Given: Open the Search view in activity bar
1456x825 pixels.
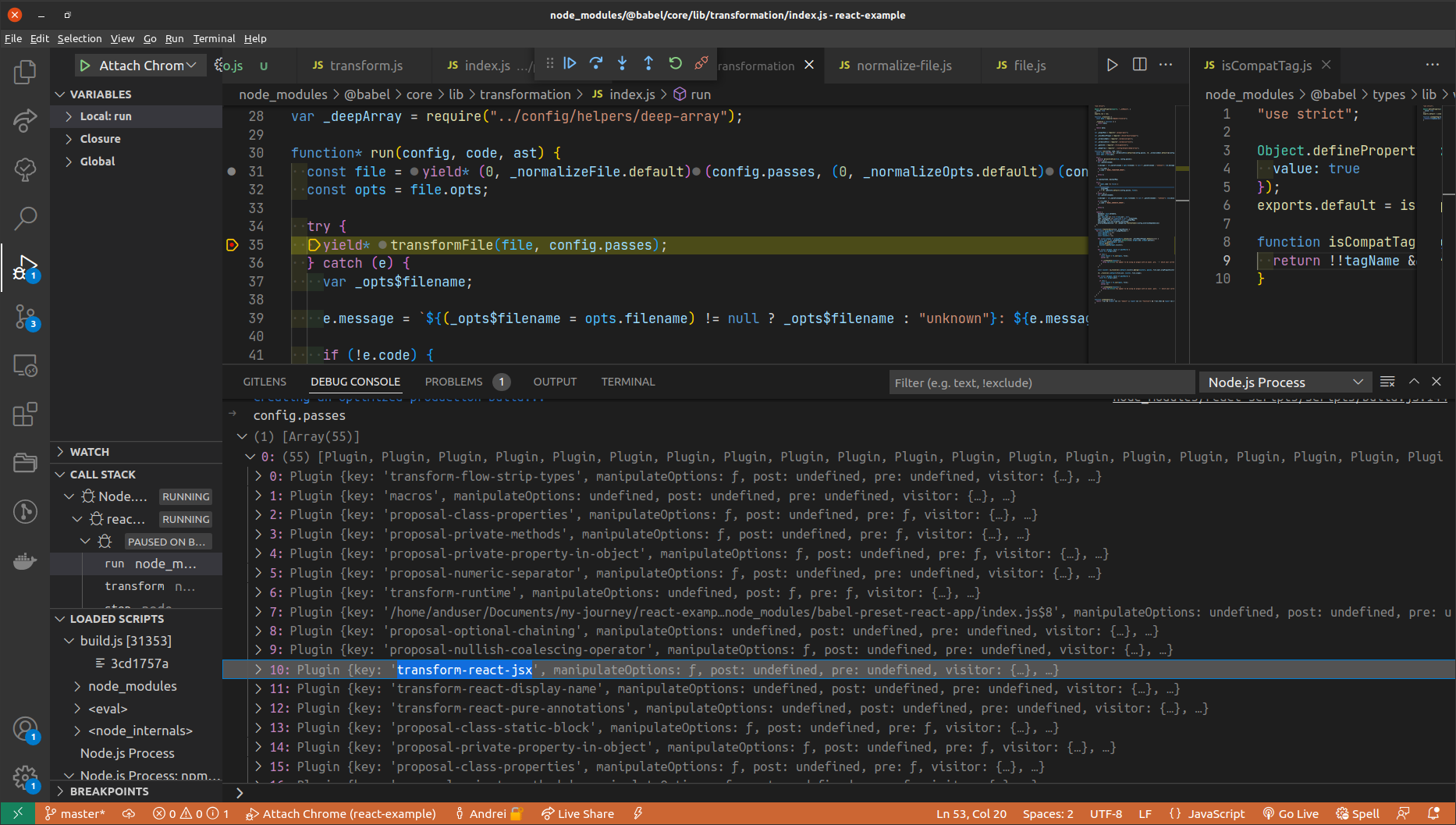Looking at the screenshot, I should [25, 219].
